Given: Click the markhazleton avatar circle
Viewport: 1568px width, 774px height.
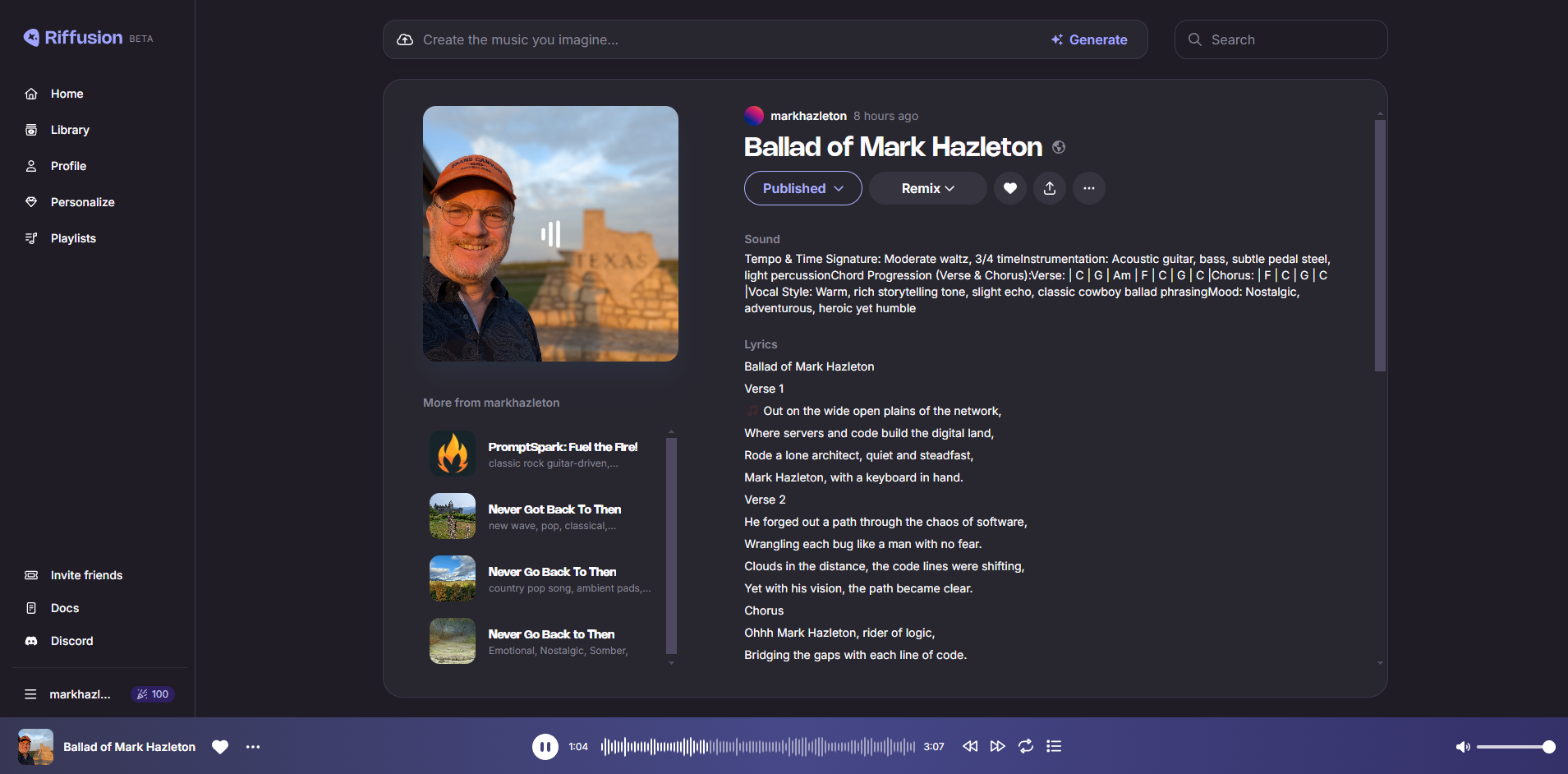Looking at the screenshot, I should tap(754, 116).
